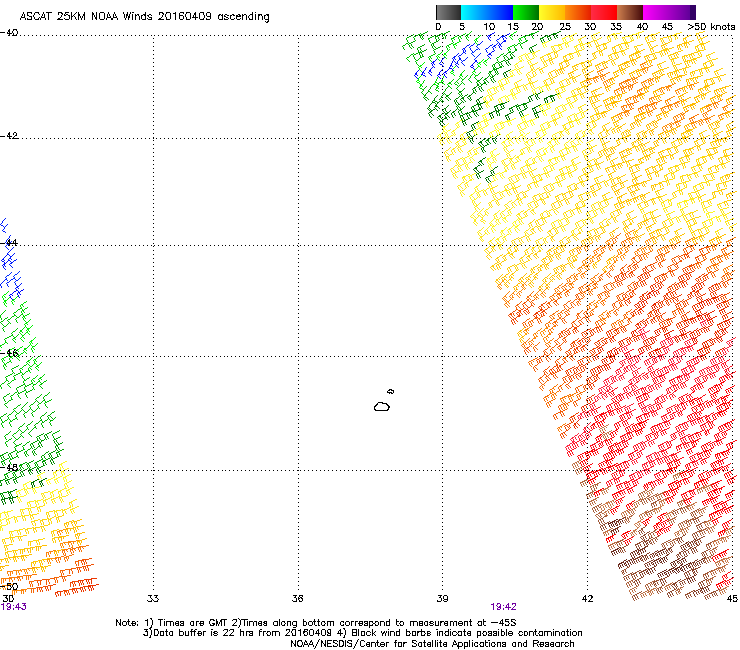
Task: Click the -48 latitude axis label
Action: pos(9,467)
